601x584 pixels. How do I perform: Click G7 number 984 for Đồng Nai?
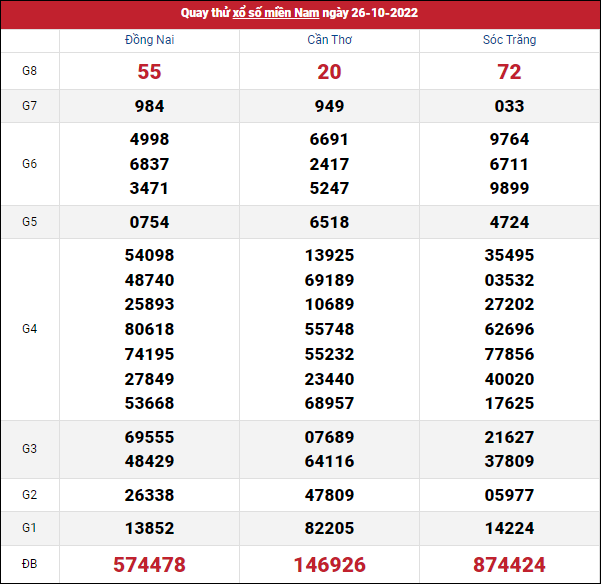pos(149,106)
